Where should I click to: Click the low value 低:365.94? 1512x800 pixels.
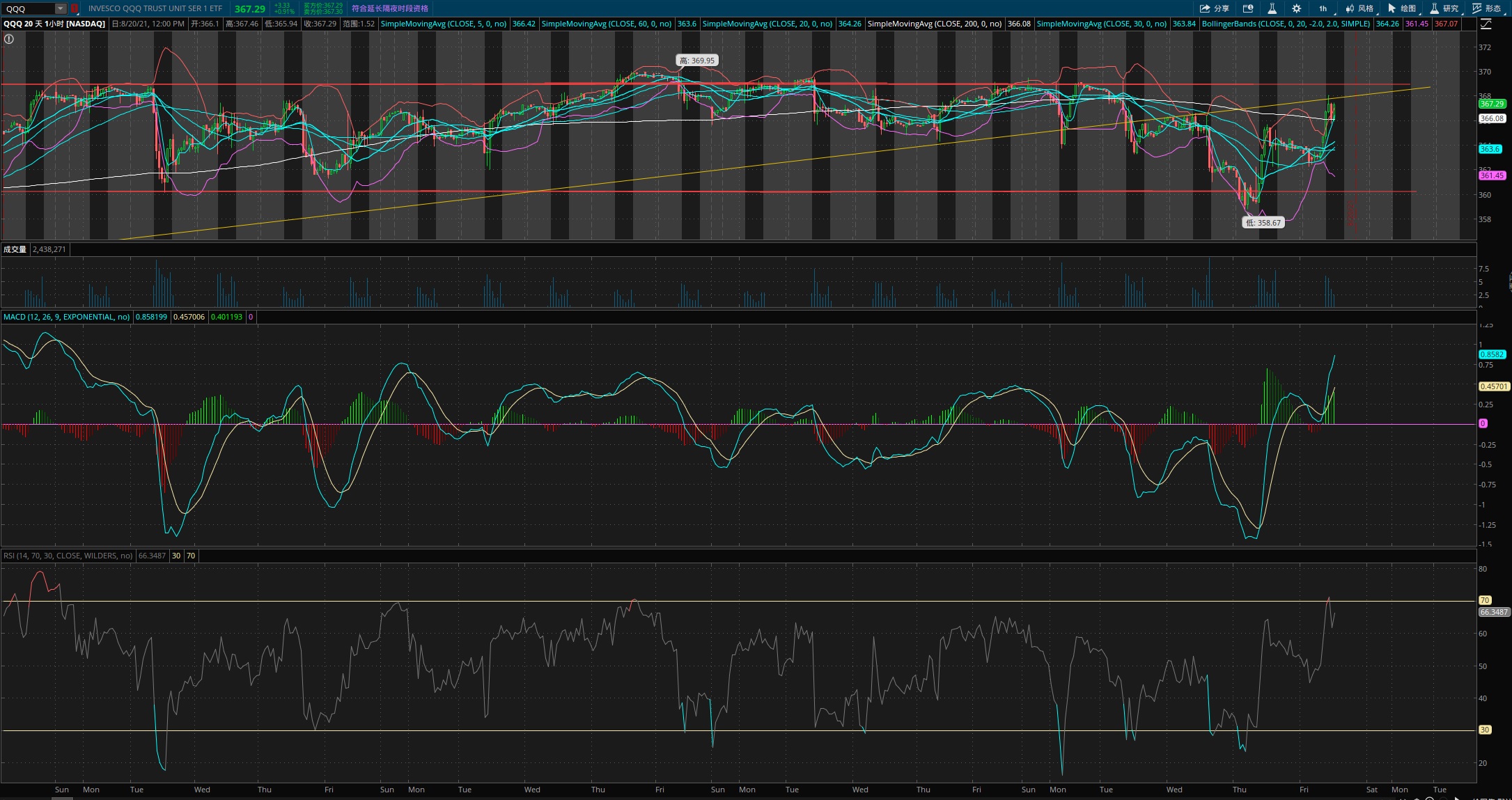[x=281, y=24]
